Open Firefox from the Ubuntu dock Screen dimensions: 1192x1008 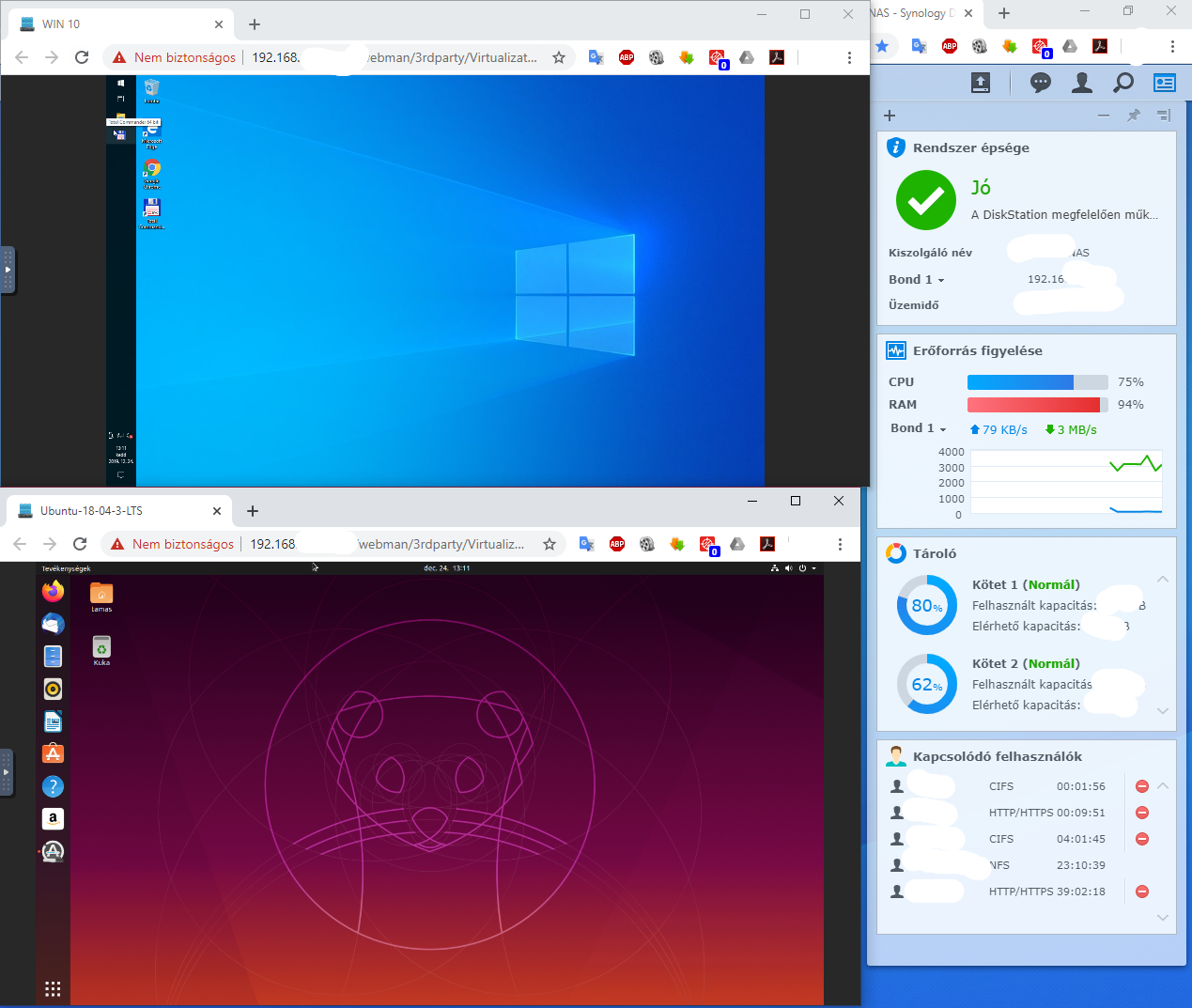coord(53,591)
